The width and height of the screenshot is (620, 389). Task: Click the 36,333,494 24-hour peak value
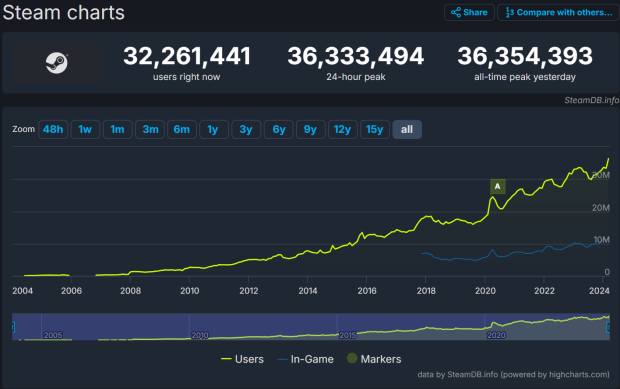tap(355, 56)
